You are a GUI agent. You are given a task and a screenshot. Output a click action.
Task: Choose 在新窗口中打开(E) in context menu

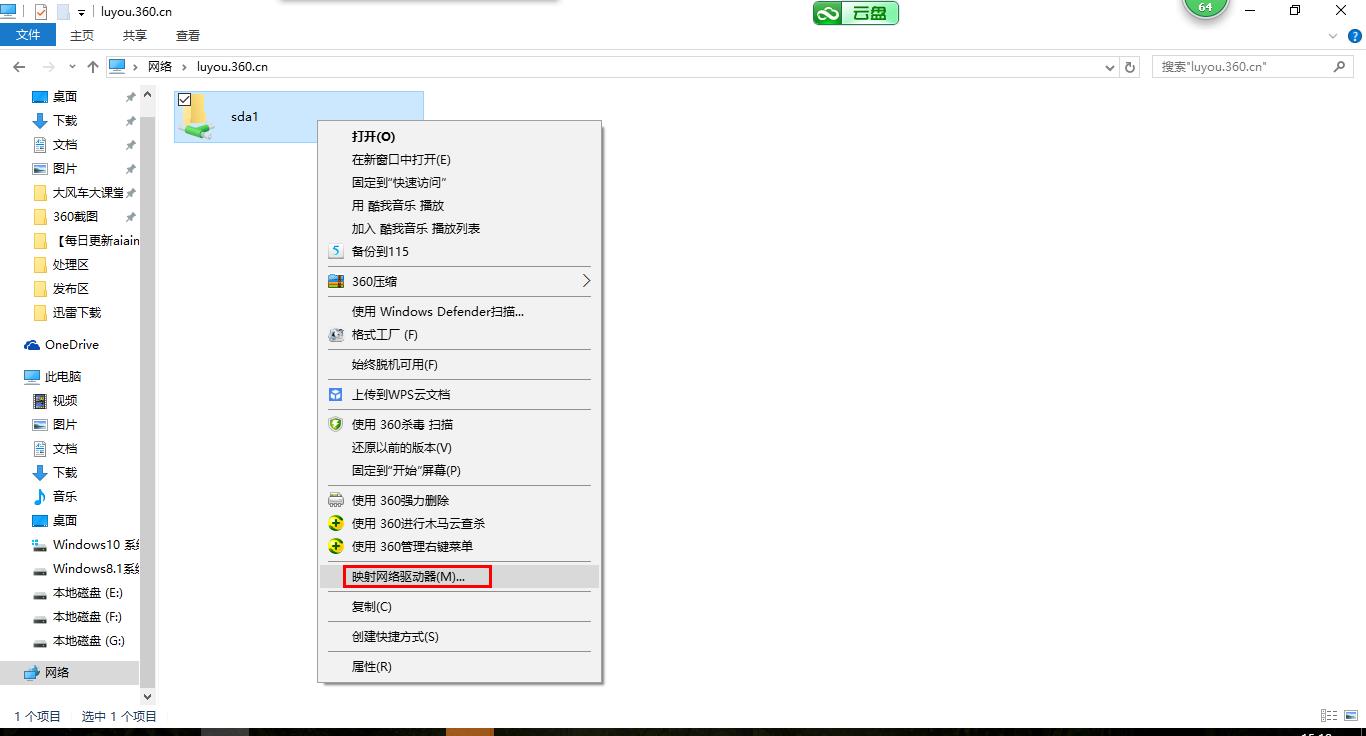tap(459, 160)
